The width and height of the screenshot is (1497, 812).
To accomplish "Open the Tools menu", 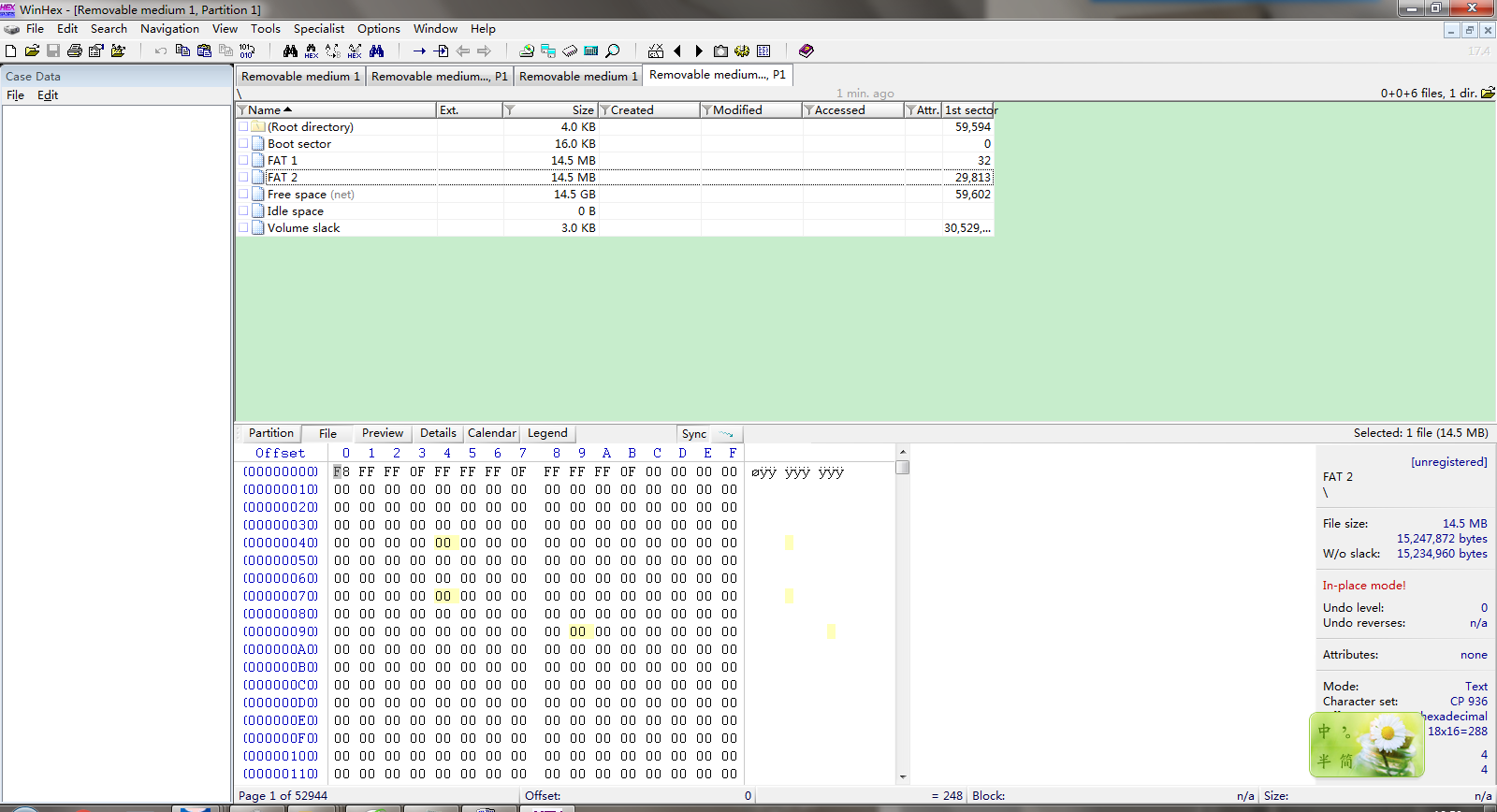I will click(266, 29).
